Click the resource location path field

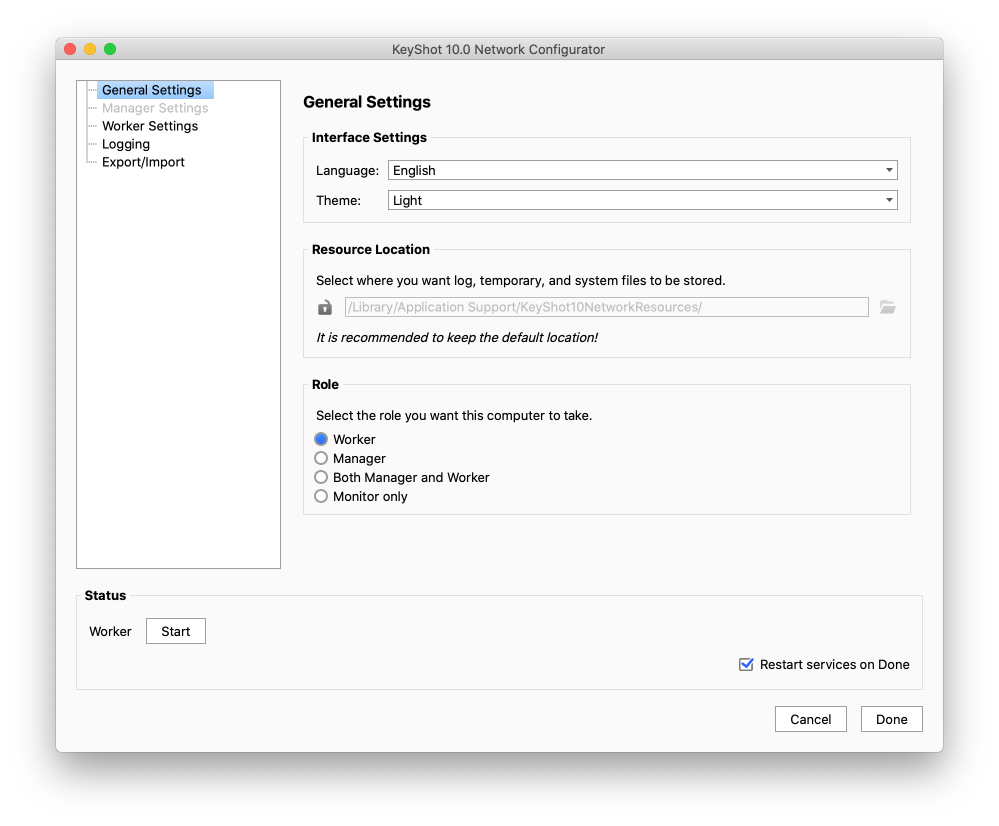pyautogui.click(x=605, y=307)
